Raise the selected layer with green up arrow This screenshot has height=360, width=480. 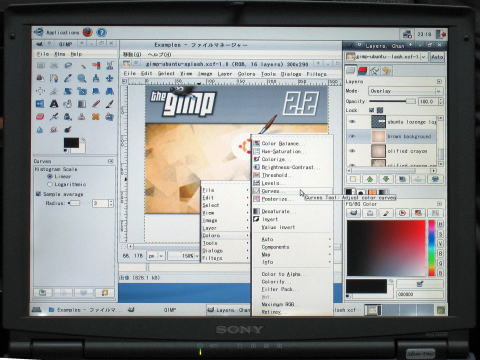pyautogui.click(x=369, y=179)
